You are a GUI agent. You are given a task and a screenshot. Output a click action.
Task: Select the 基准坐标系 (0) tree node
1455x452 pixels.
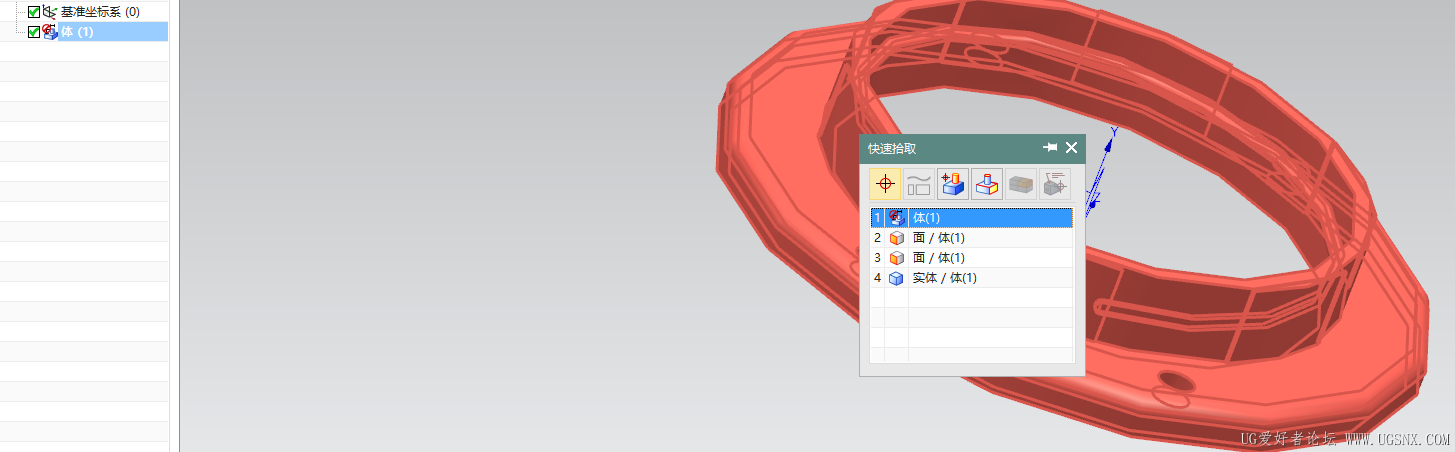click(100, 12)
